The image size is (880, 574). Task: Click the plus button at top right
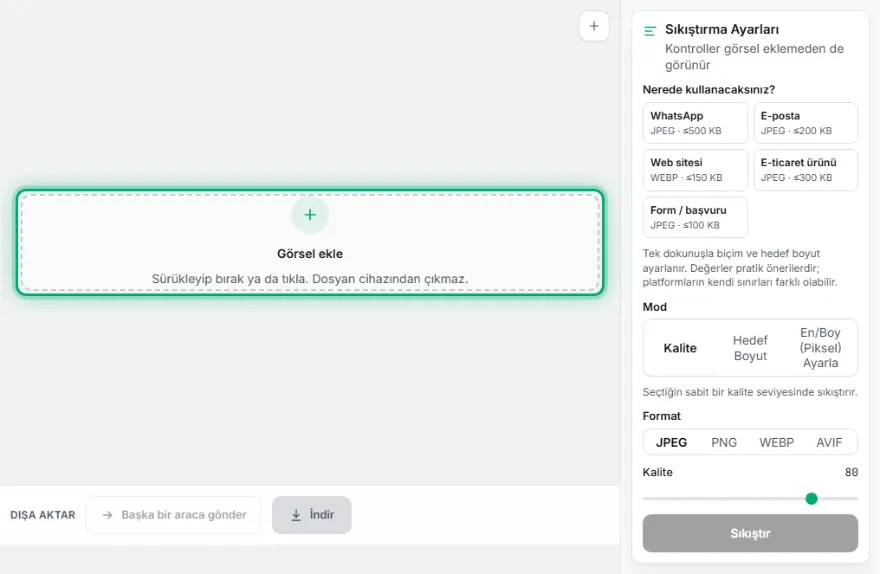tap(594, 26)
